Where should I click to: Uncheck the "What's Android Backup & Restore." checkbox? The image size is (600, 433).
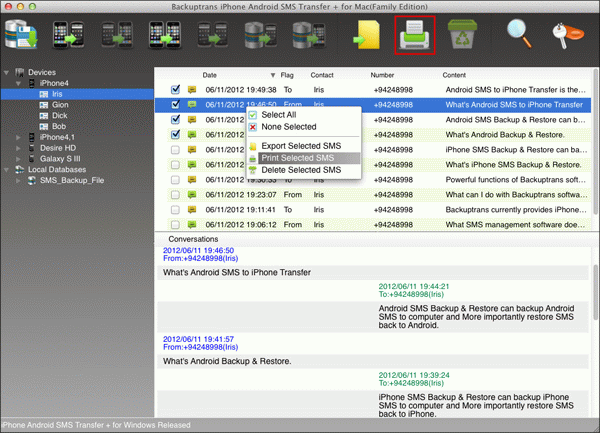pos(175,134)
